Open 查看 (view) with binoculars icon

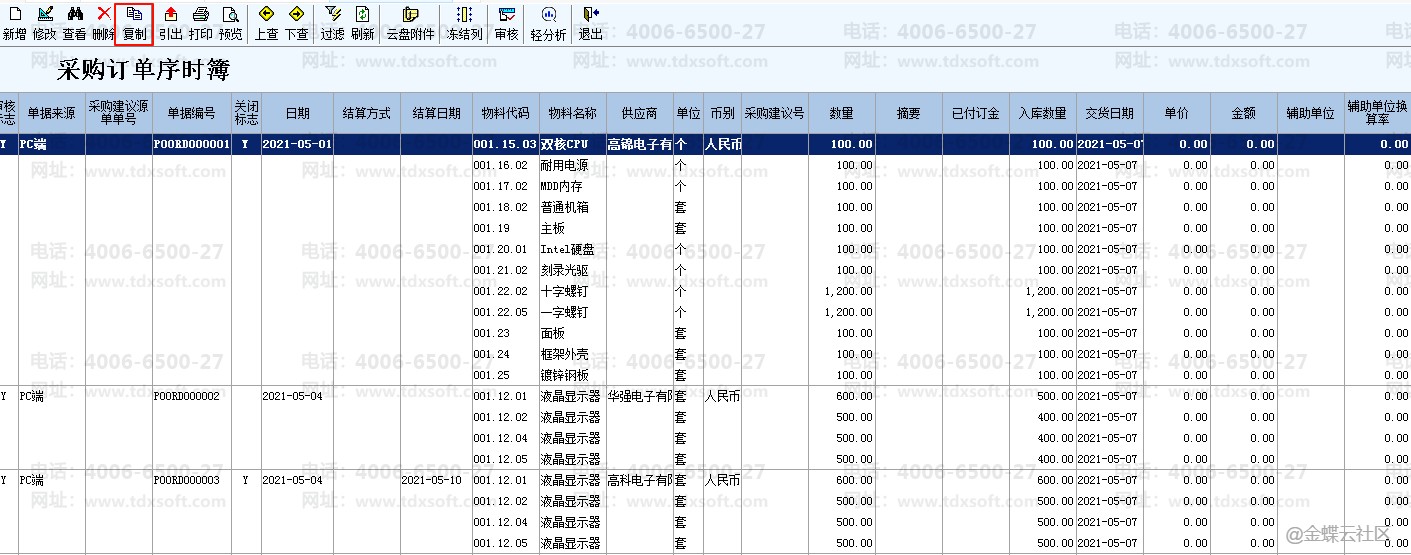[x=74, y=23]
